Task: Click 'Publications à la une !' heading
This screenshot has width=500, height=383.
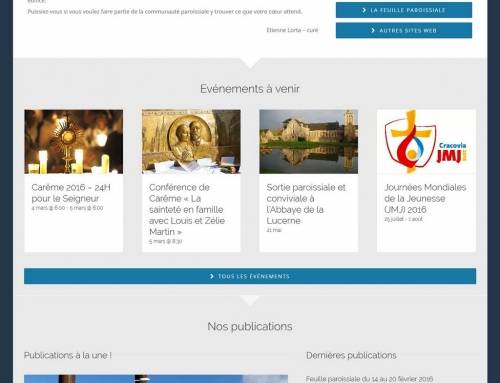Action: [68, 355]
